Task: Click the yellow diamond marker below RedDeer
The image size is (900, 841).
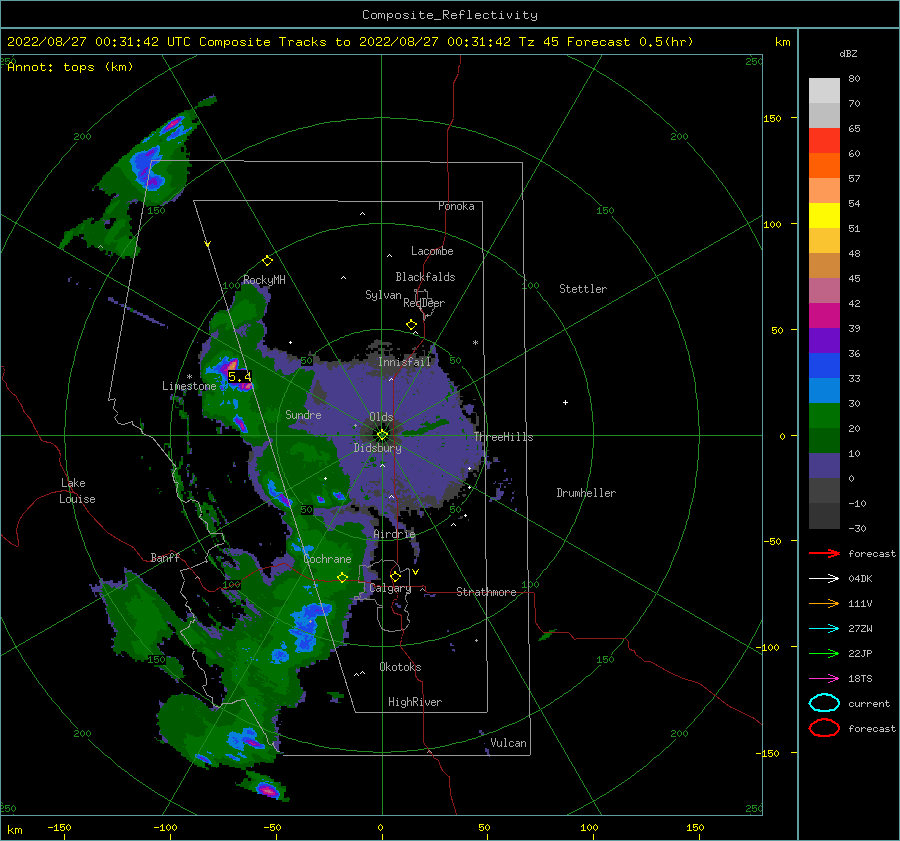Action: click(412, 325)
